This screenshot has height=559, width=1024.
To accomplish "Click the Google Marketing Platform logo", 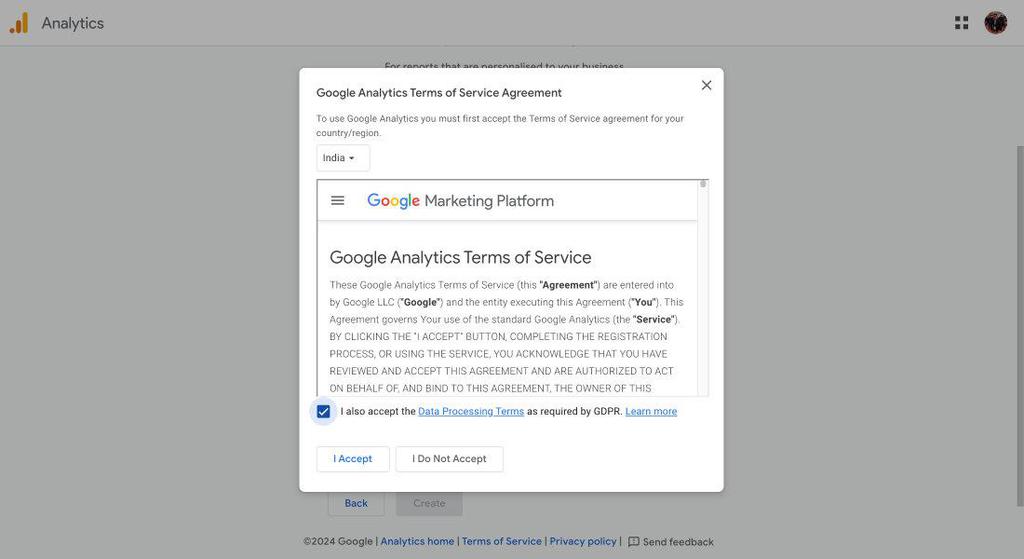I will [460, 200].
